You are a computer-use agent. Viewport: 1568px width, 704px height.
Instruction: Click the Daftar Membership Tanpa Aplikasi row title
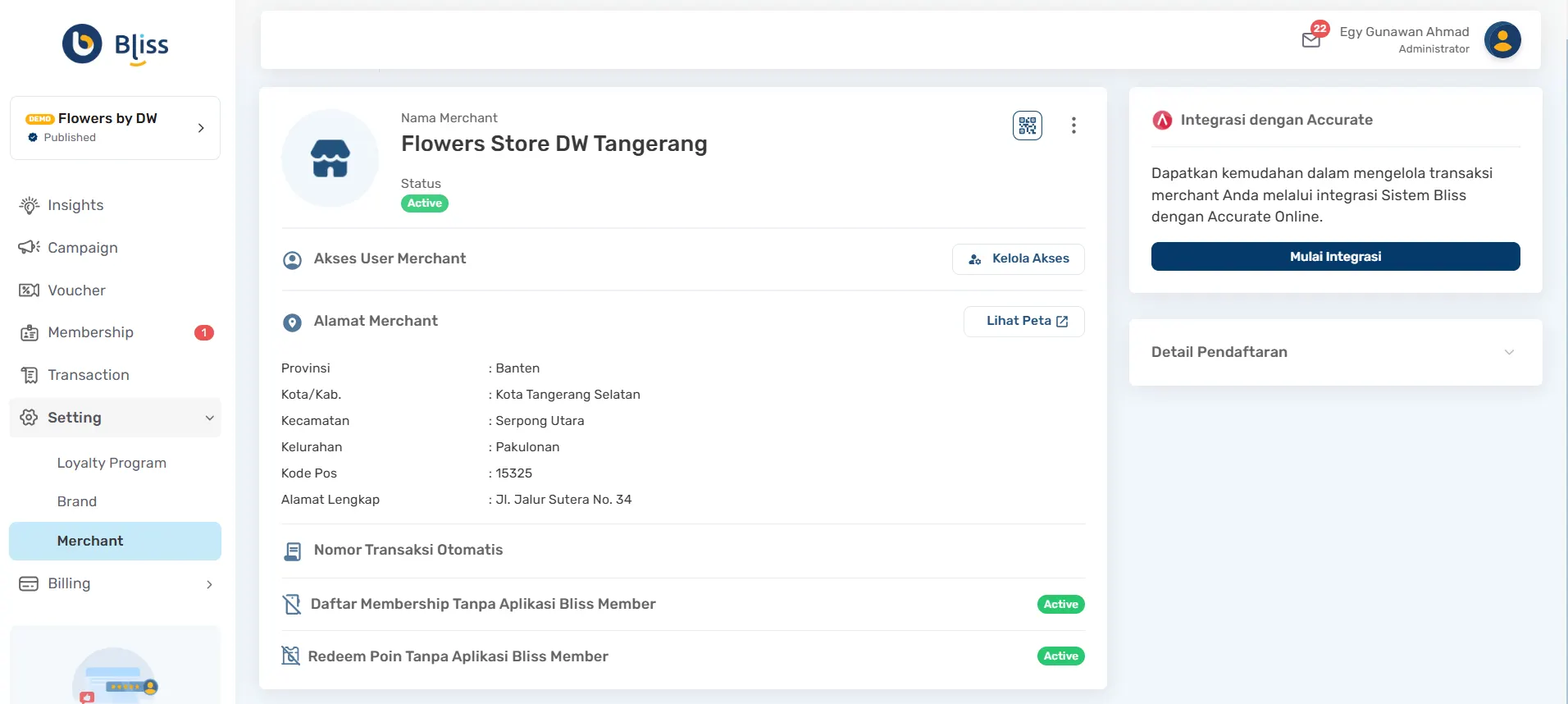click(483, 604)
